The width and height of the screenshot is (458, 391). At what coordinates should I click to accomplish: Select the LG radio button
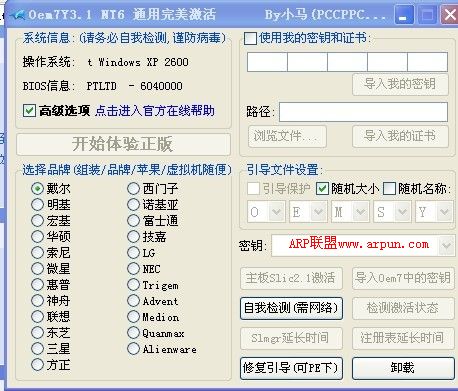click(x=133, y=253)
